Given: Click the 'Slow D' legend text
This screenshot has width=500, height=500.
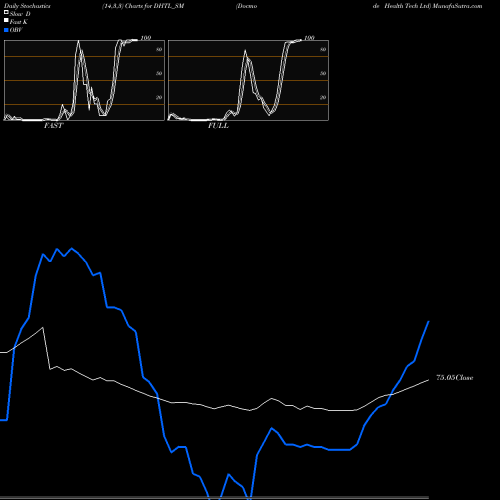Looking at the screenshot, I should pos(20,14).
